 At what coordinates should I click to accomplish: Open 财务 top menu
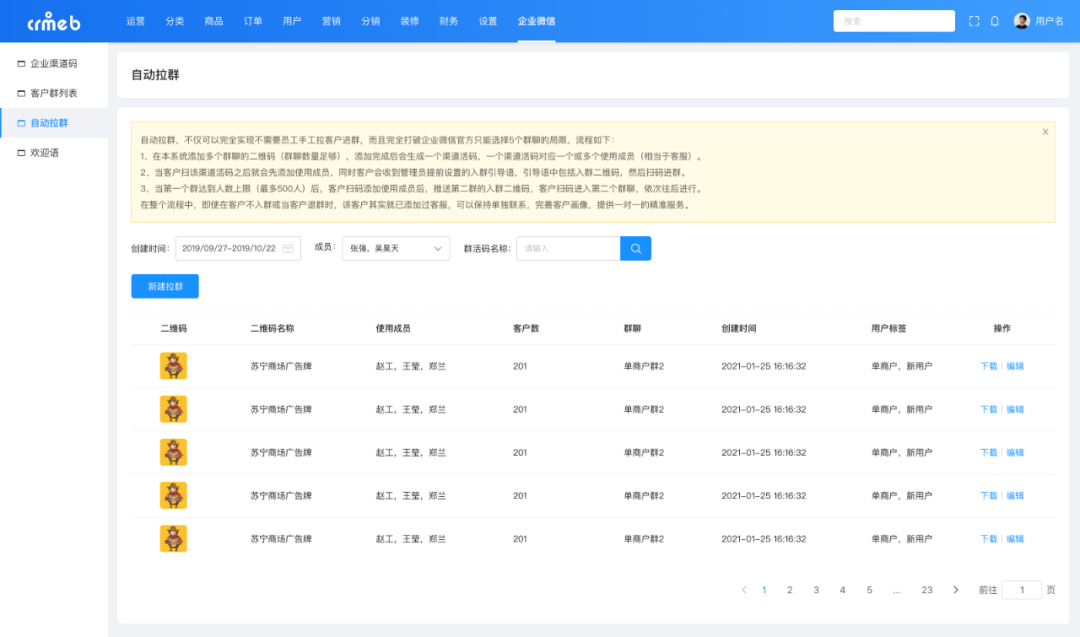pyautogui.click(x=448, y=21)
